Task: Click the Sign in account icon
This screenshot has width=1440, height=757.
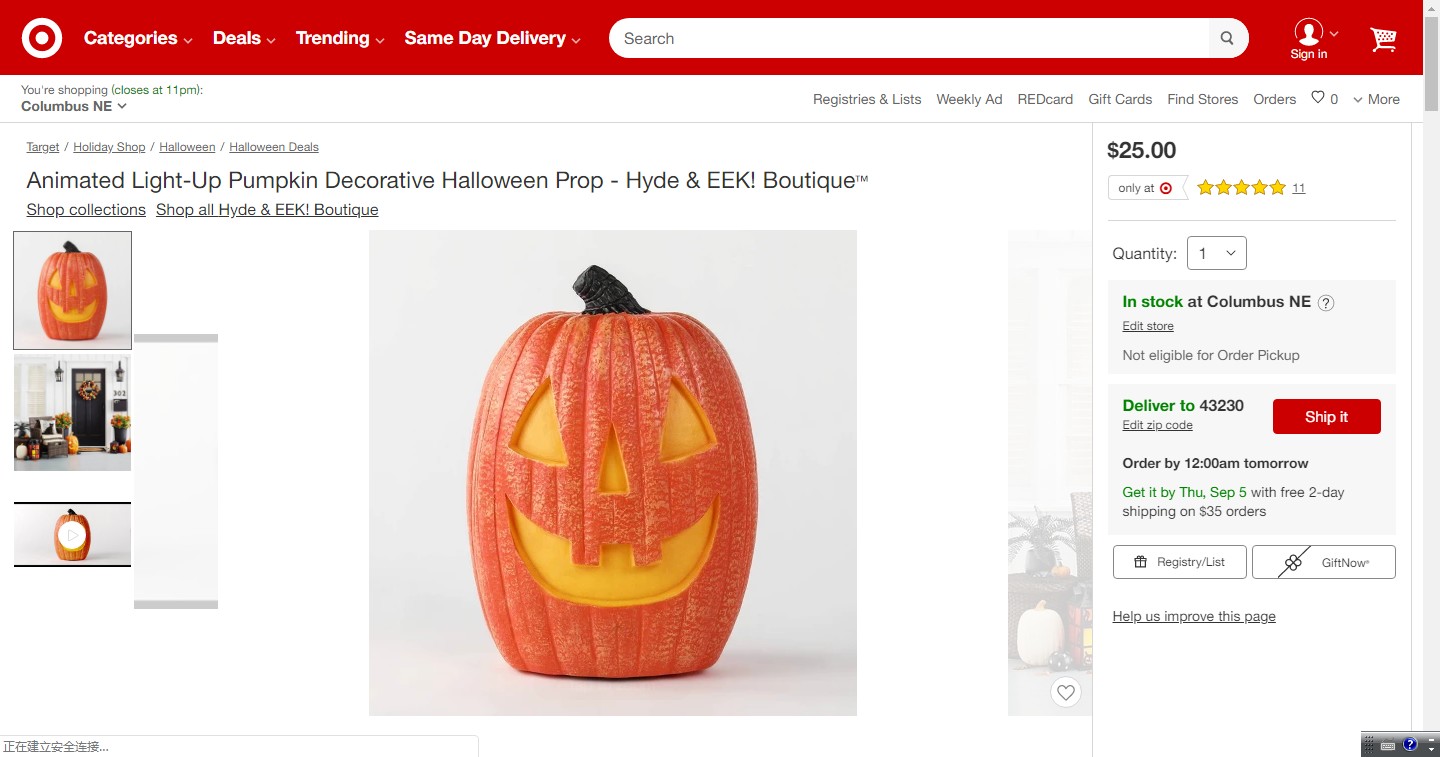Action: [1309, 39]
